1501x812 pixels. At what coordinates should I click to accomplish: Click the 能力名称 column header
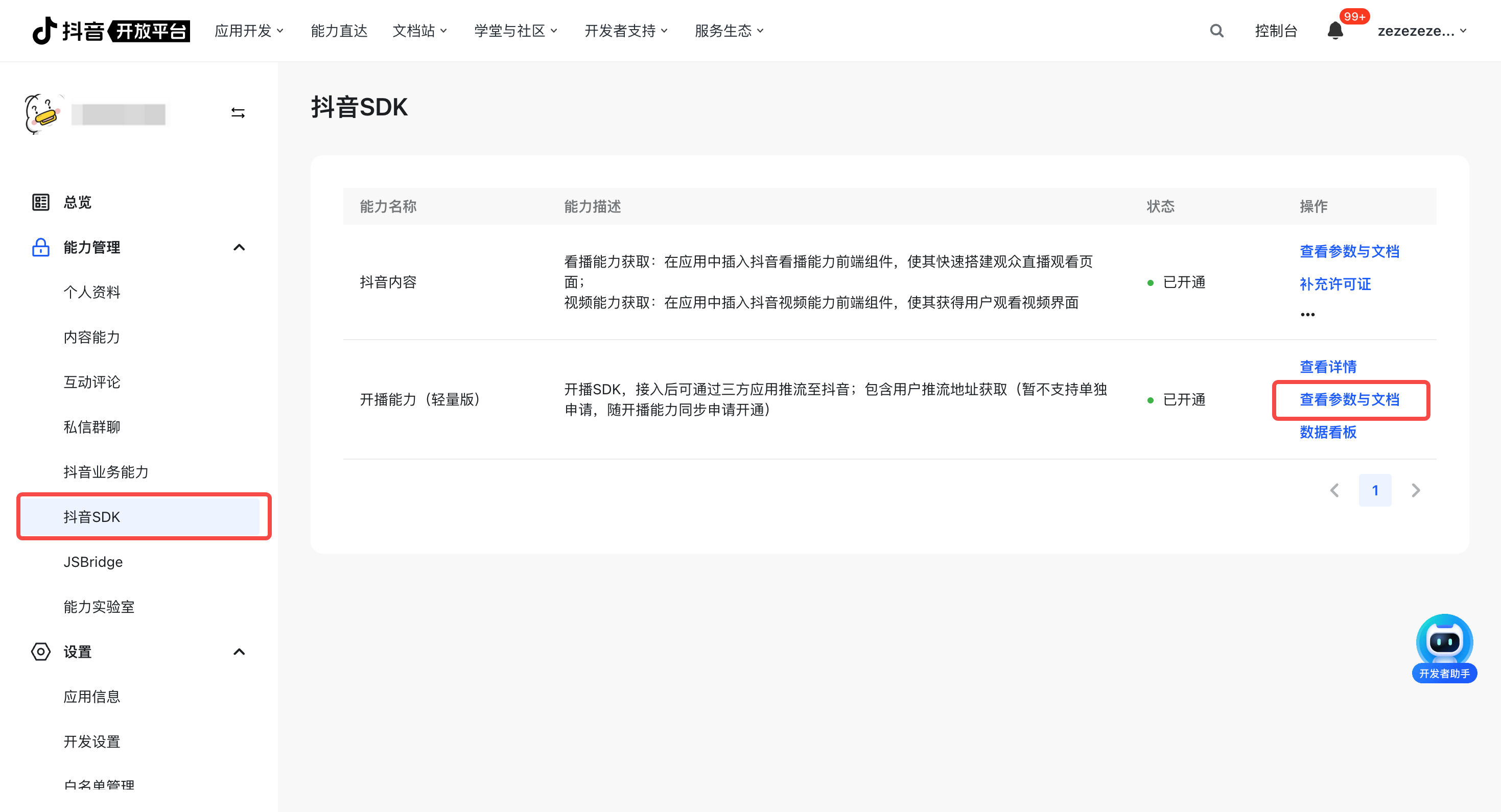coord(388,206)
